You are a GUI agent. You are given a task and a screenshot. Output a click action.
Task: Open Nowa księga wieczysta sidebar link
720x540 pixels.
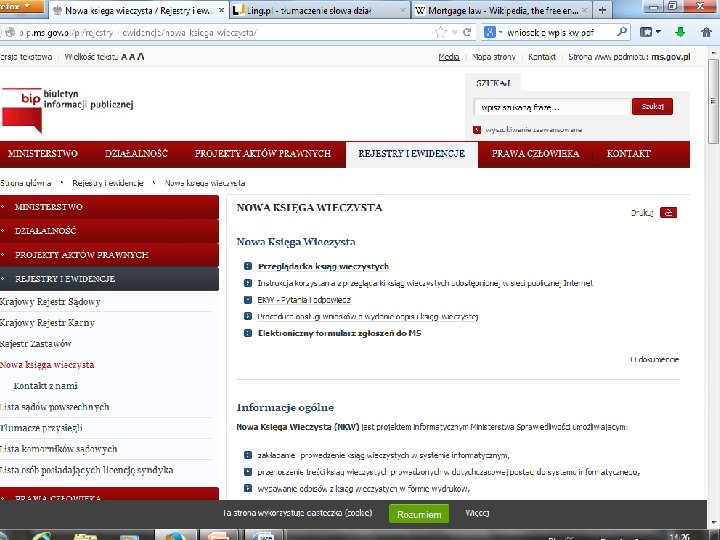pos(47,365)
